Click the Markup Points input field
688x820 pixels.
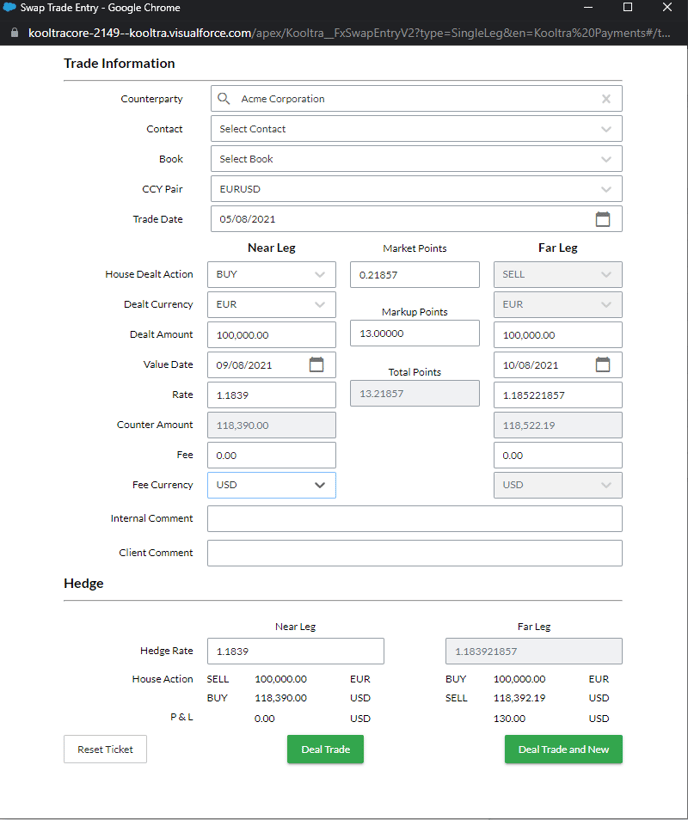point(414,334)
